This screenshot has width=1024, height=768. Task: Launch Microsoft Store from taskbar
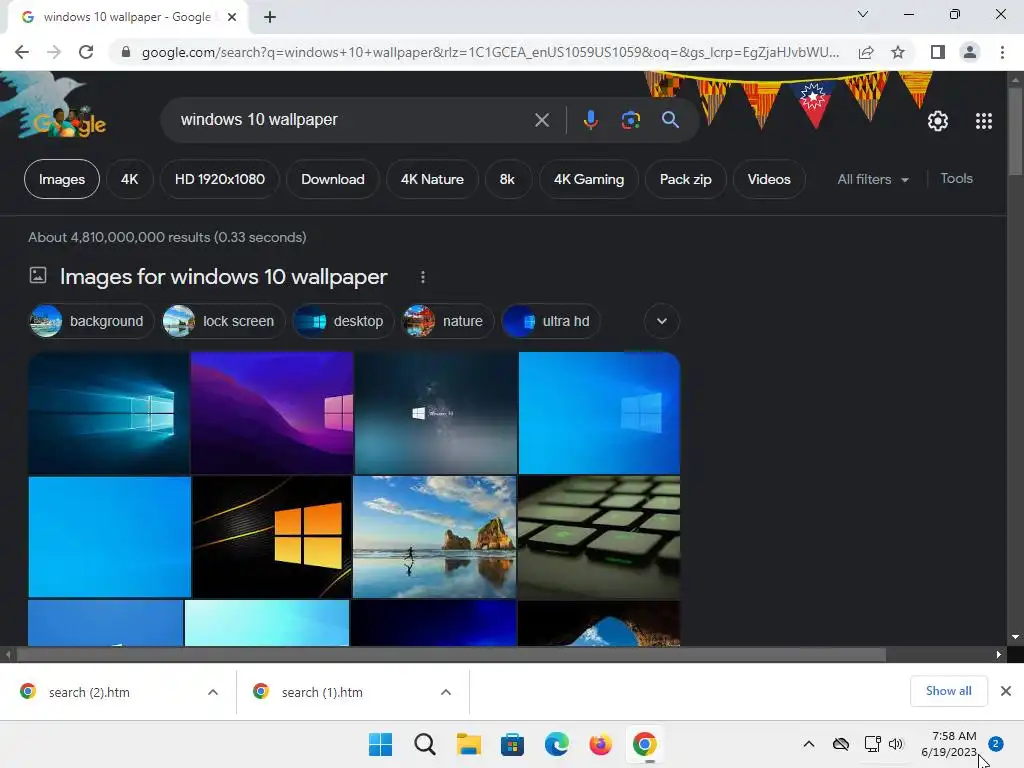click(x=513, y=744)
